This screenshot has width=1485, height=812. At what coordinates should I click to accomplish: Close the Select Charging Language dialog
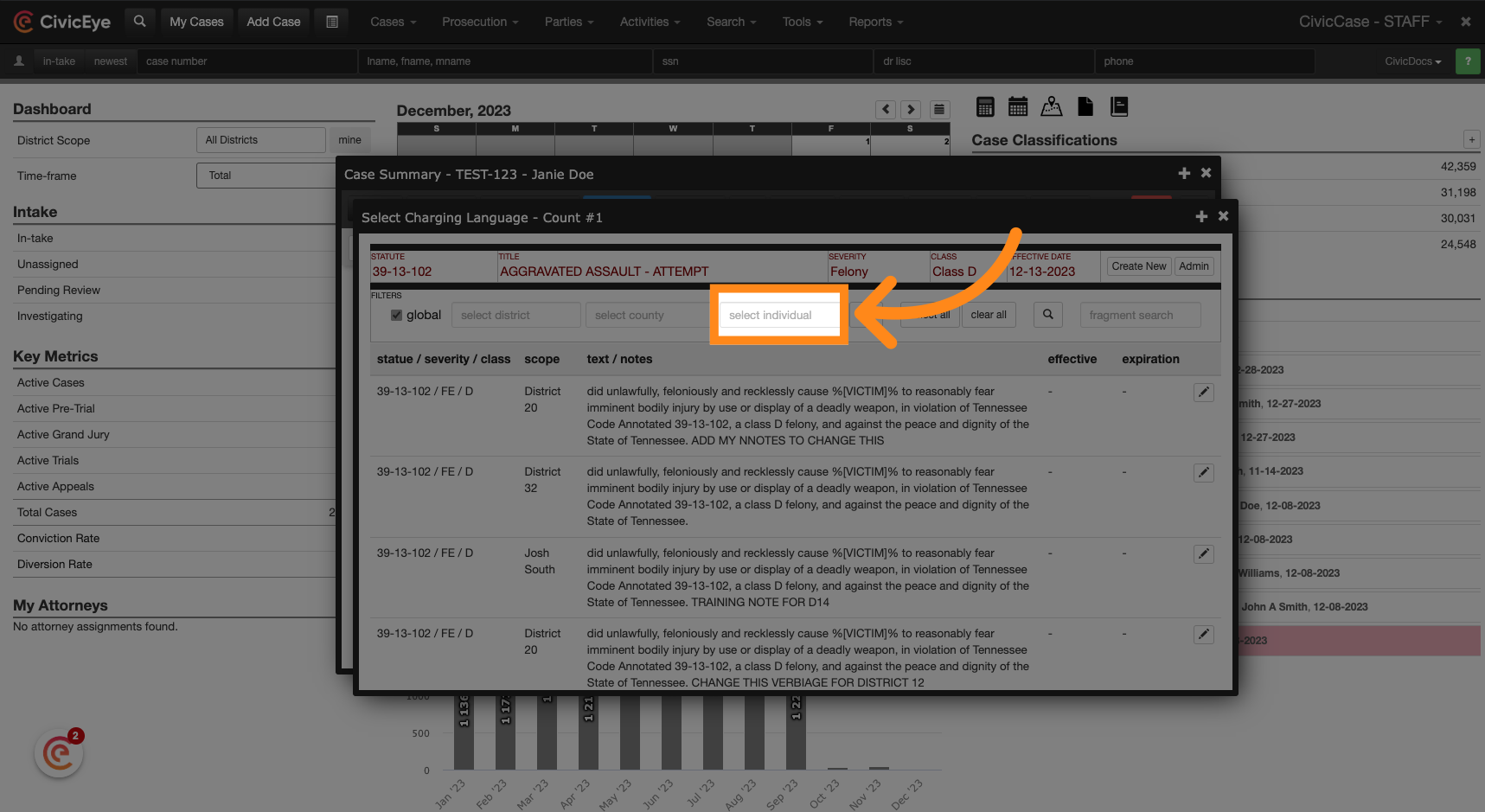(x=1223, y=216)
